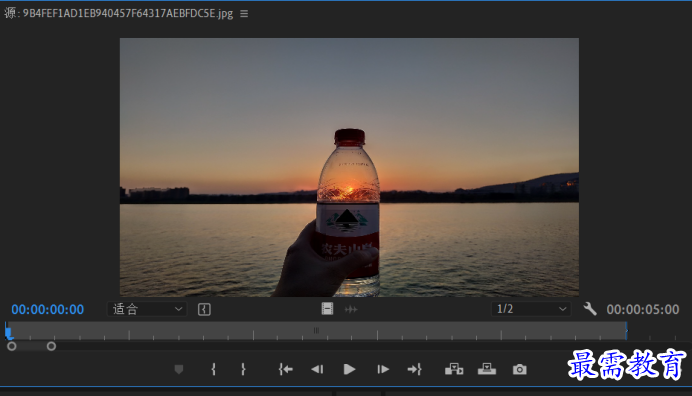This screenshot has height=396, width=692.
Task: Click the Mark Out button
Action: tap(243, 369)
